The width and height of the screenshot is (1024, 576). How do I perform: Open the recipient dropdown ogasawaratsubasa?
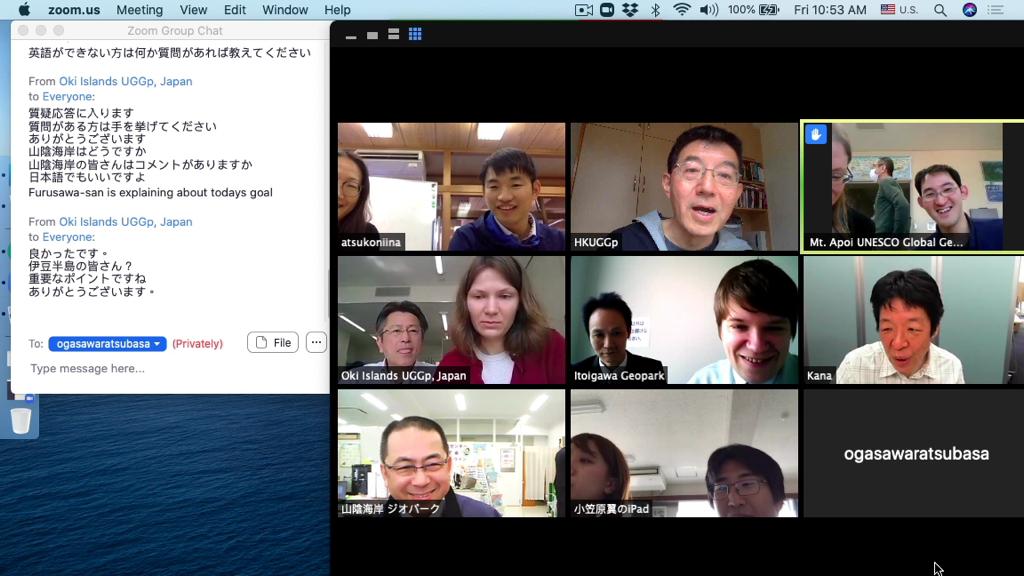click(107, 344)
